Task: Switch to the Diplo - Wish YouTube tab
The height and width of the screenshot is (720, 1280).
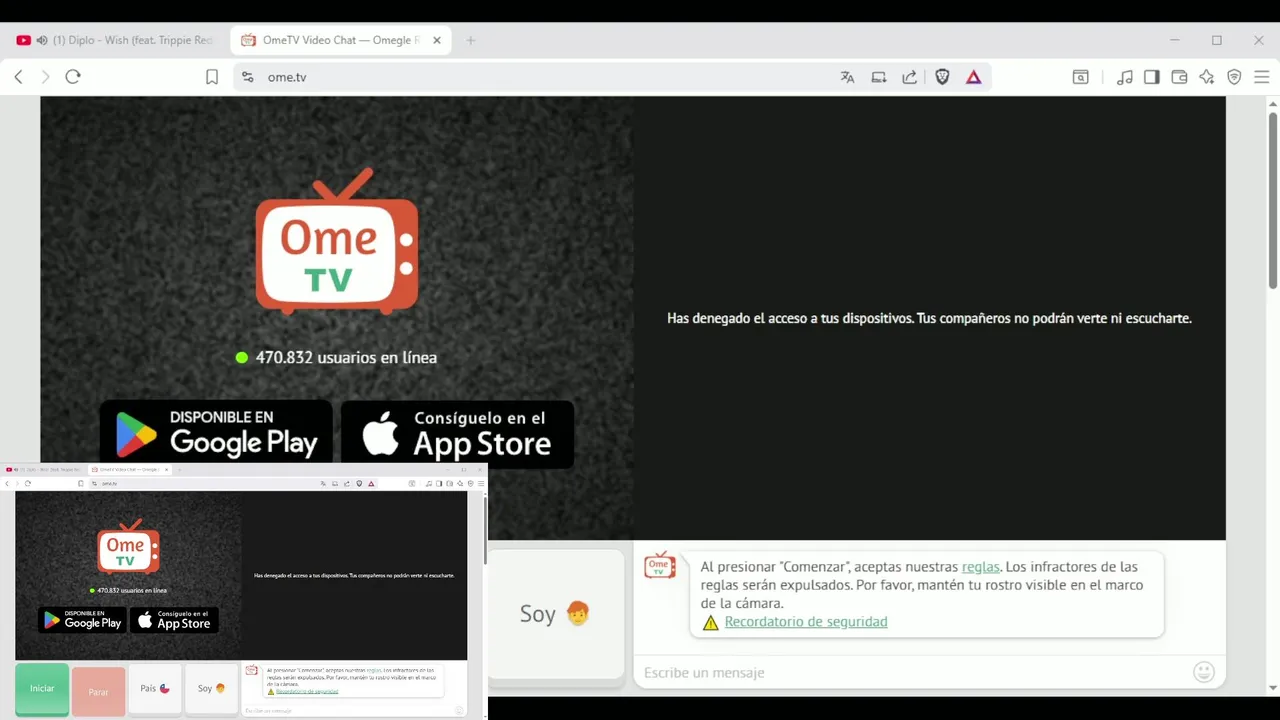Action: [x=115, y=40]
